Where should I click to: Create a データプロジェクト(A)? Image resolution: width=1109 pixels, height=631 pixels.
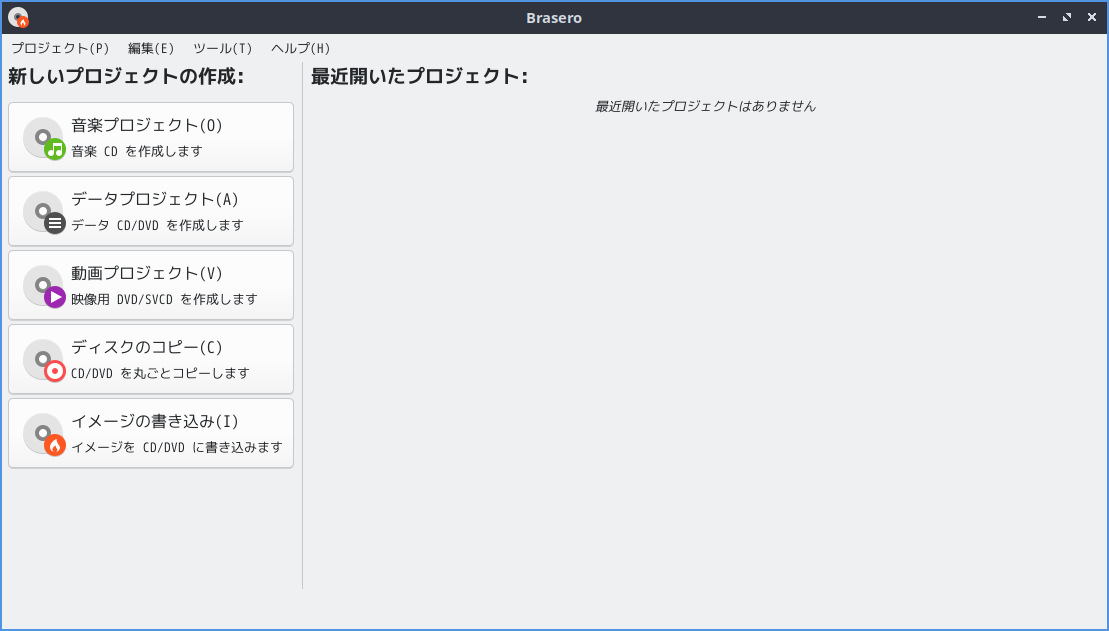pos(151,212)
